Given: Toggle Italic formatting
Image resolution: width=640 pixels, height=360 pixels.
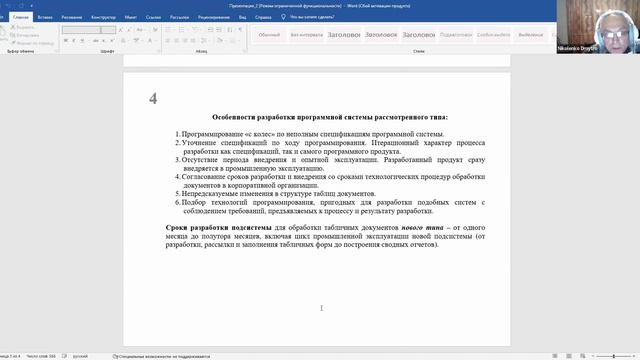Looking at the screenshot, I should (x=73, y=40).
